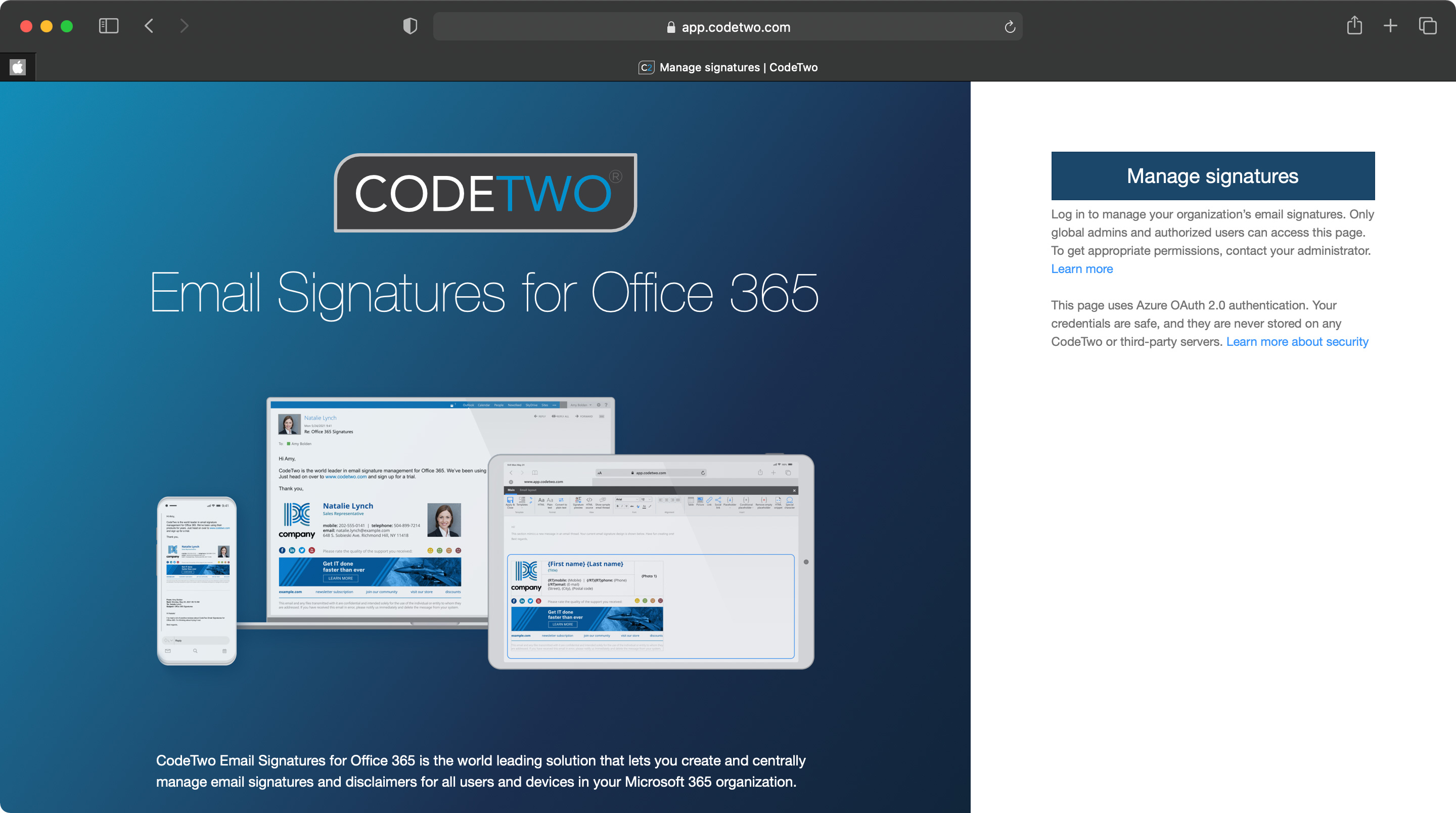Click the Manage signatures button
The width and height of the screenshot is (1456, 813).
(1213, 176)
